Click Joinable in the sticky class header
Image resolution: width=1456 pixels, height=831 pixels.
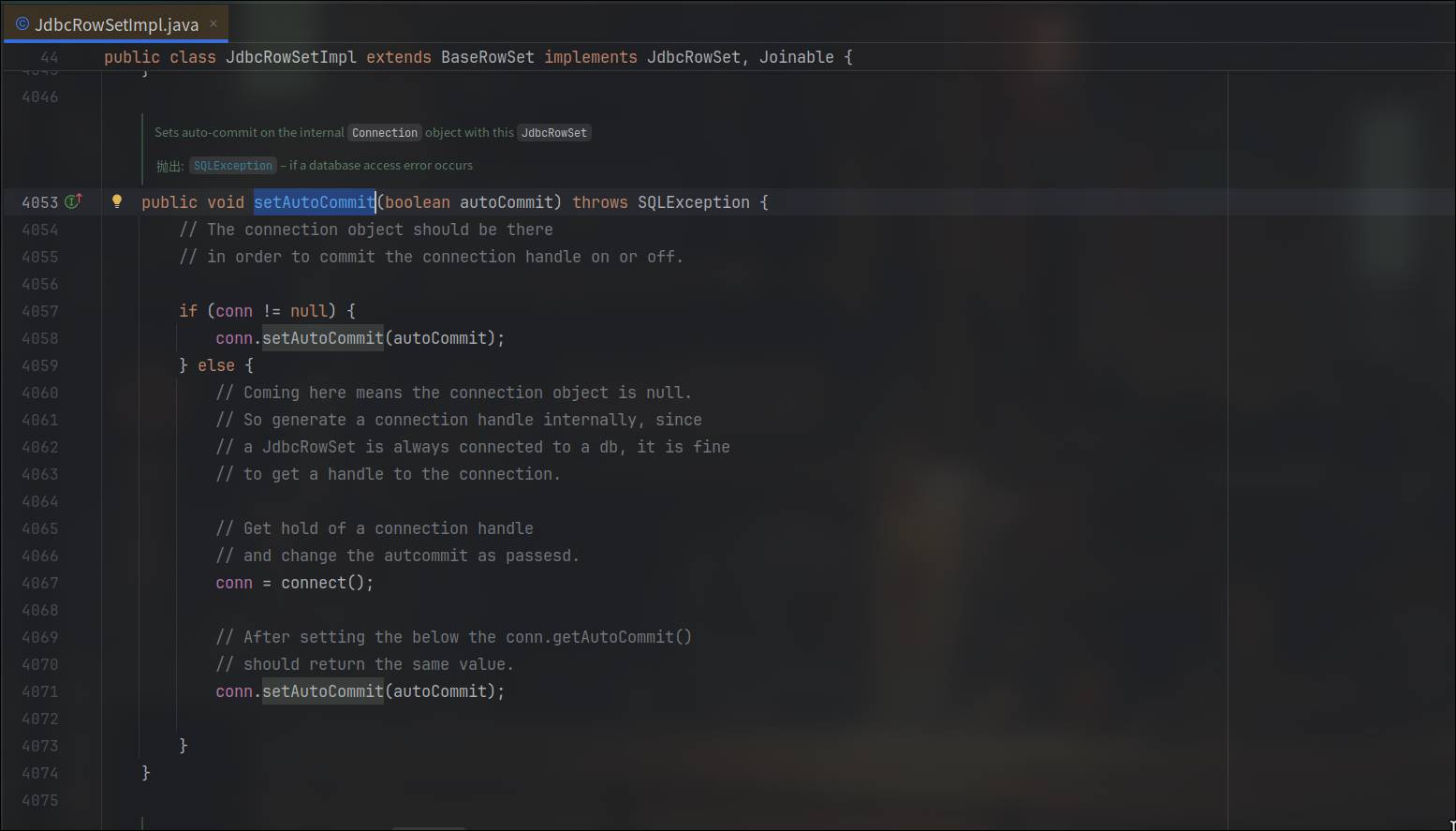click(x=796, y=57)
